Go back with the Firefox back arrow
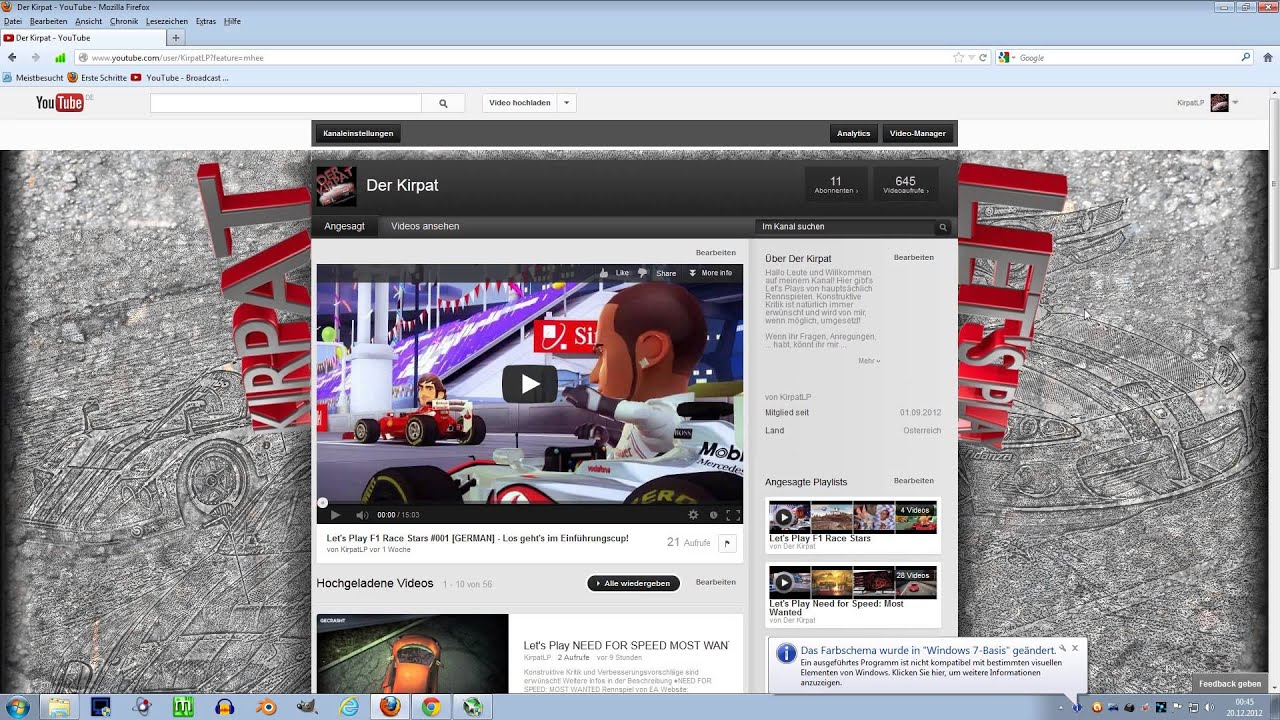The image size is (1280, 720). tap(13, 58)
